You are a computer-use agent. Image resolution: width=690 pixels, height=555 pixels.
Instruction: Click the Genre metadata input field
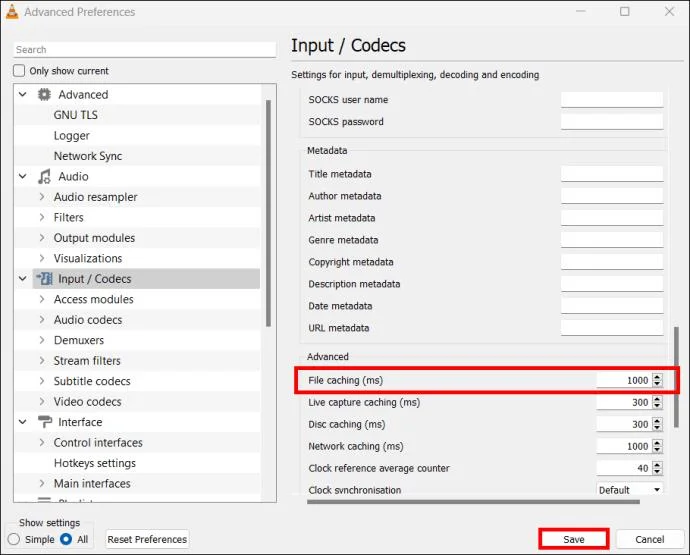(x=612, y=240)
